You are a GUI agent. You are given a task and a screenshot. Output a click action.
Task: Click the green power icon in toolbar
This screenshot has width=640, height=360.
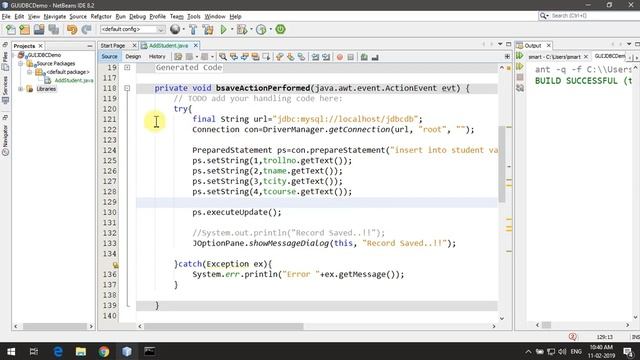(280, 29)
